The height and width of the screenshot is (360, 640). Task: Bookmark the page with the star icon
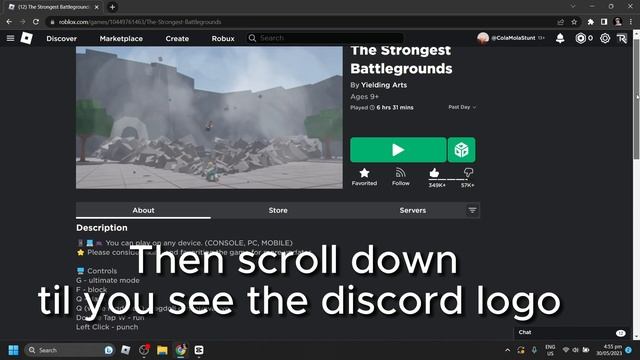tap(574, 22)
